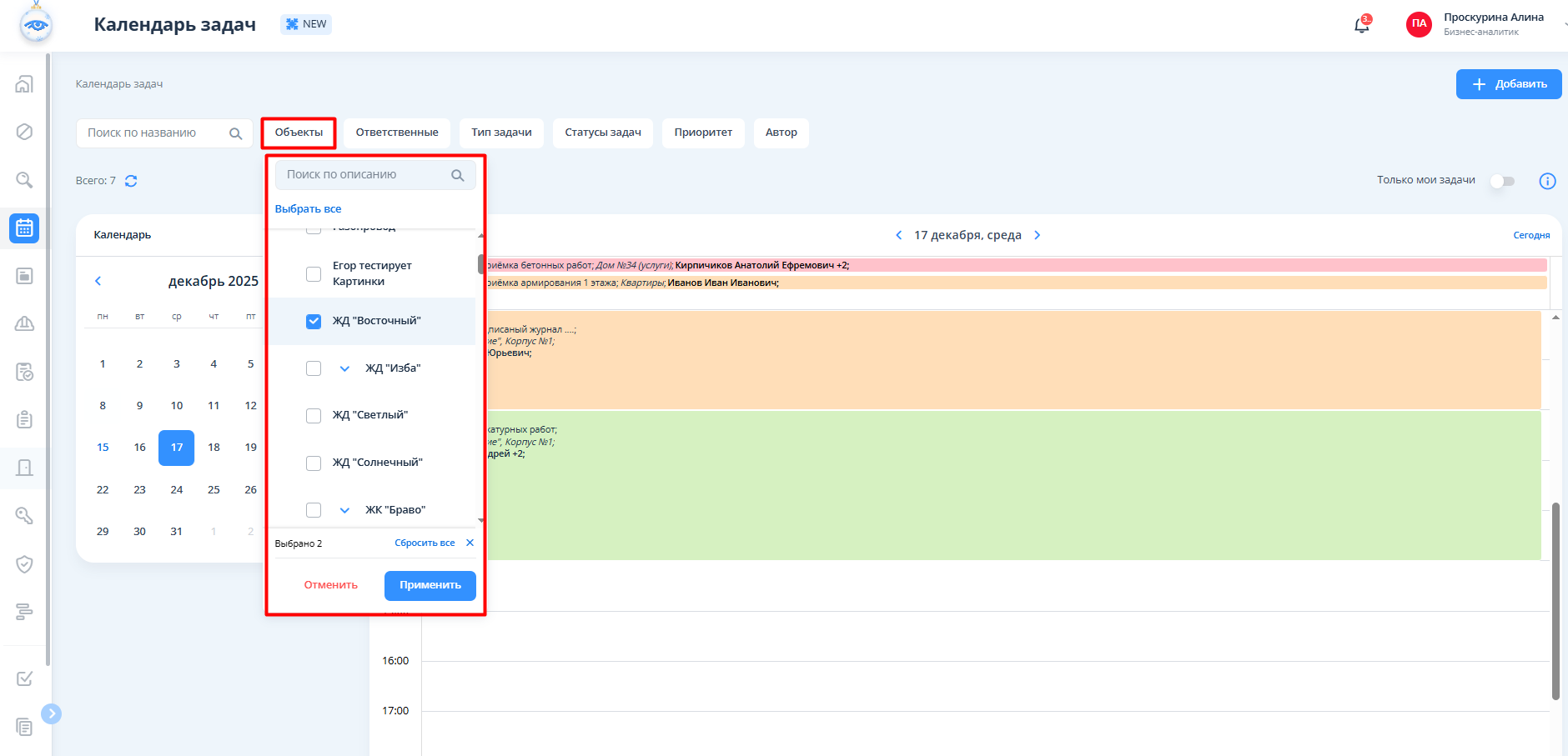Check the ЖД "Светлый" checkbox
The width and height of the screenshot is (1568, 756).
coord(314,415)
